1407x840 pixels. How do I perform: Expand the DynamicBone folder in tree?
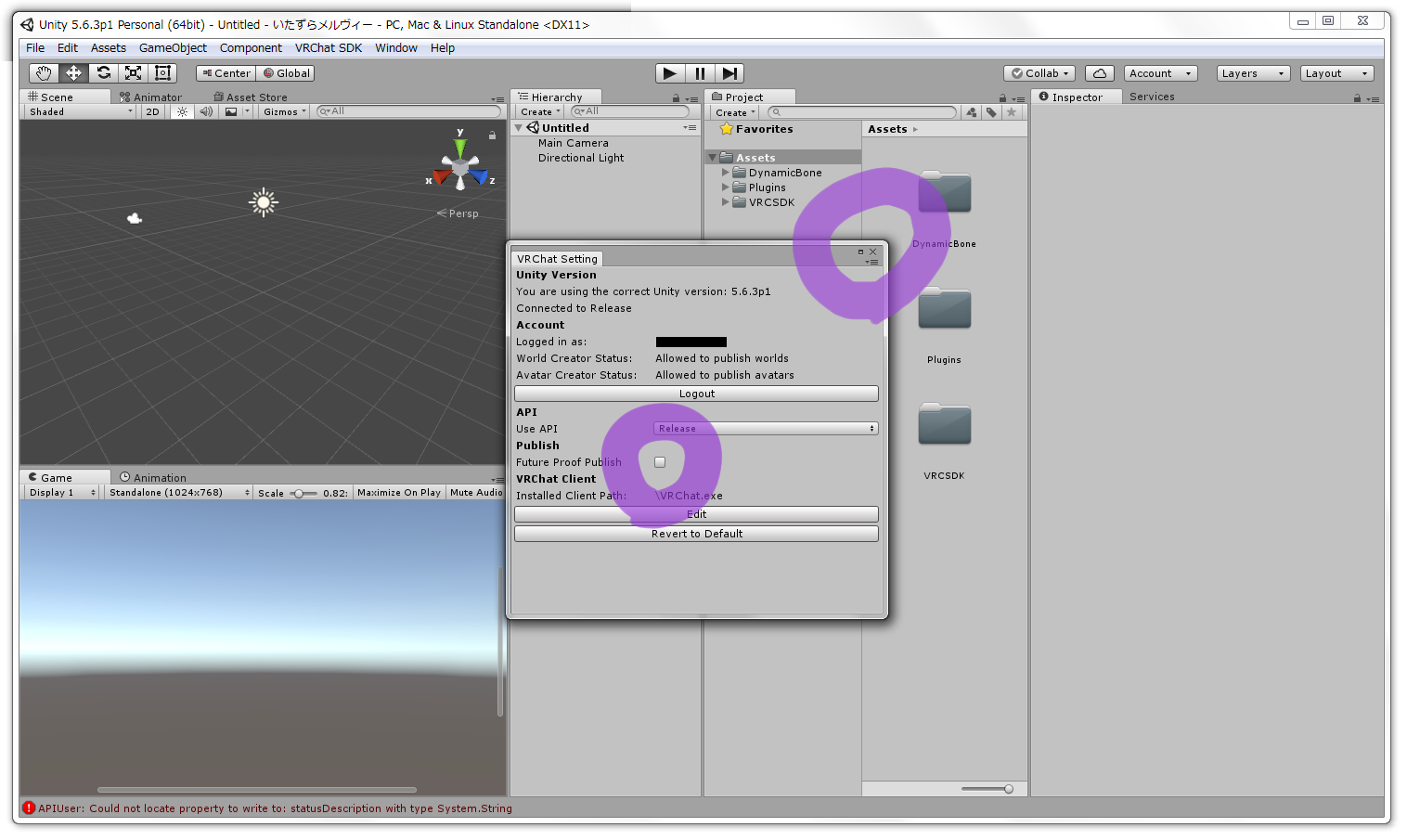[726, 173]
